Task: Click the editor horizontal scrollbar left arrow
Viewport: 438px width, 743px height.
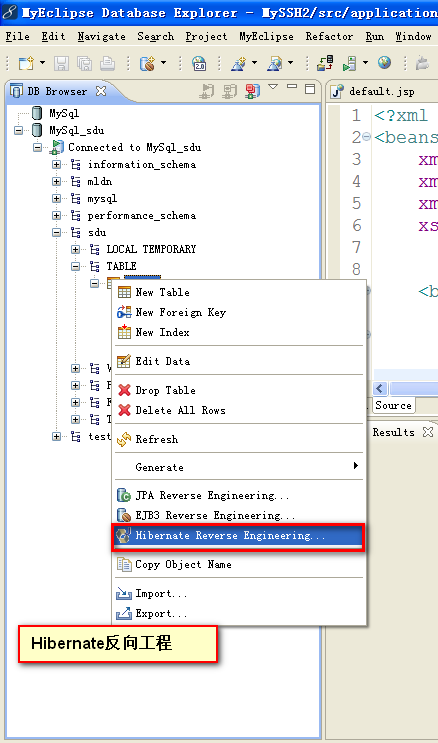Action: (380, 389)
